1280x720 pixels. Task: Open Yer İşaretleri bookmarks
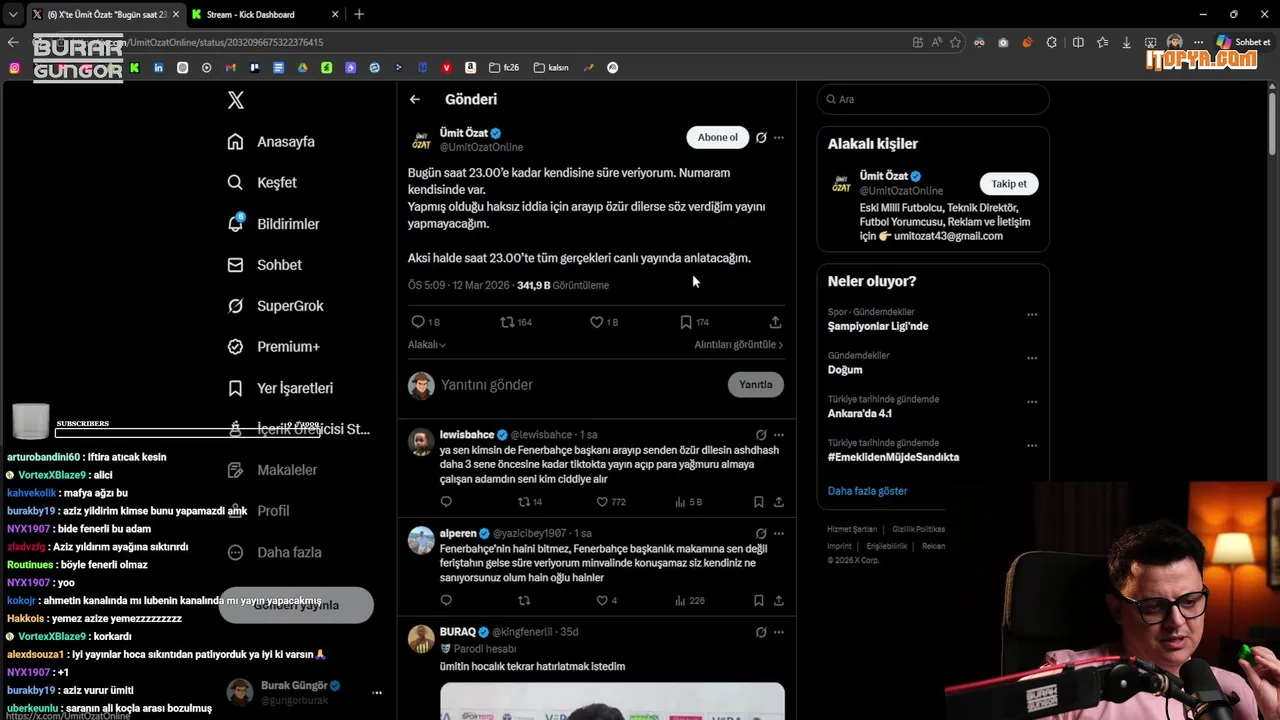pyautogui.click(x=280, y=388)
